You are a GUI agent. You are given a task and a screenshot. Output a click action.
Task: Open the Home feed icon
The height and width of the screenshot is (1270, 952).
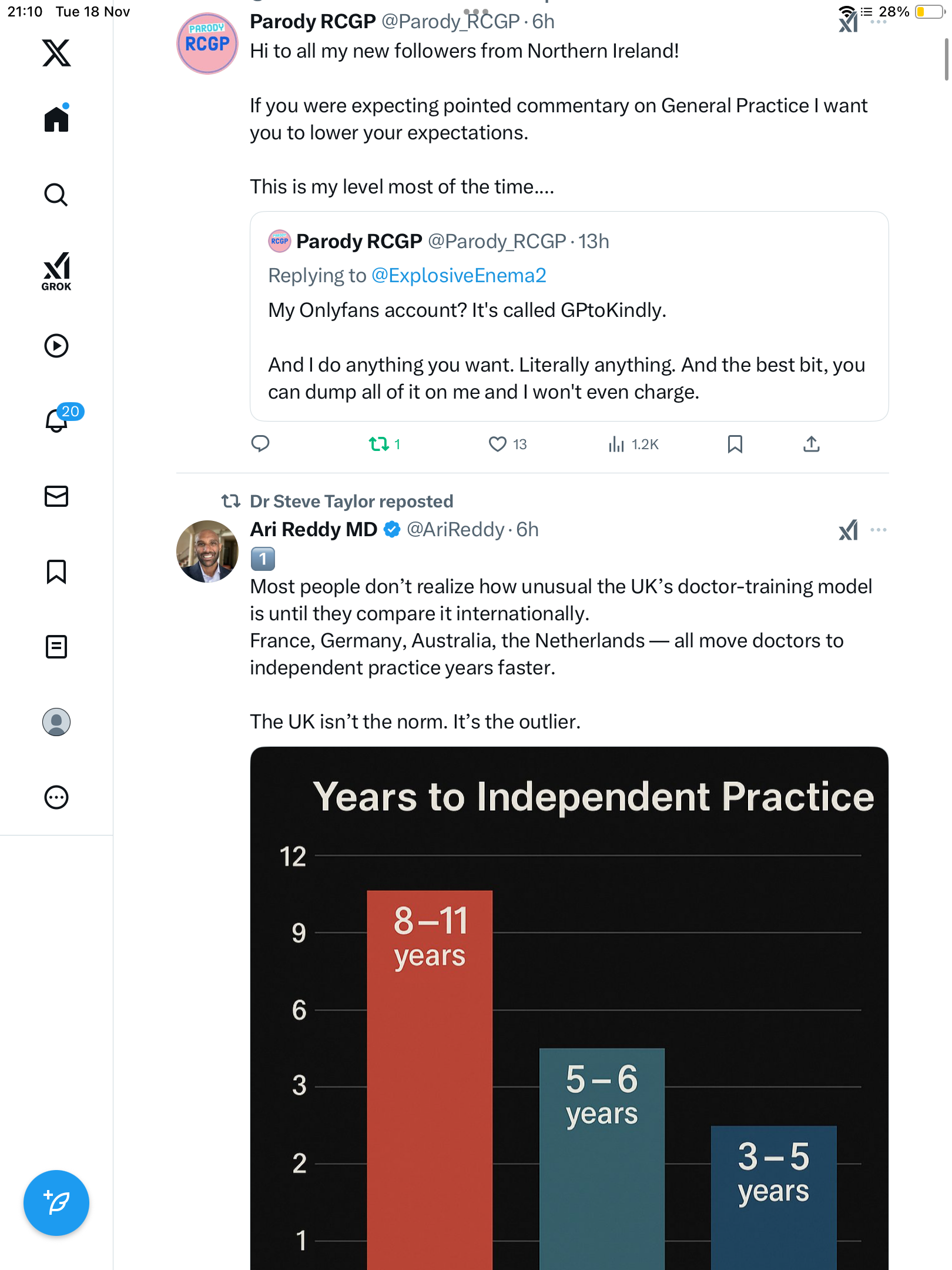(x=56, y=119)
